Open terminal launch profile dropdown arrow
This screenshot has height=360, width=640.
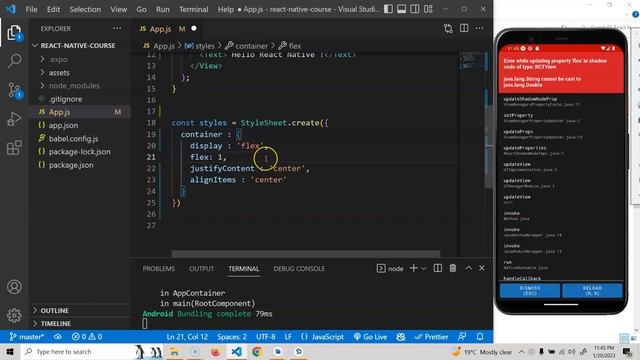click(423, 269)
